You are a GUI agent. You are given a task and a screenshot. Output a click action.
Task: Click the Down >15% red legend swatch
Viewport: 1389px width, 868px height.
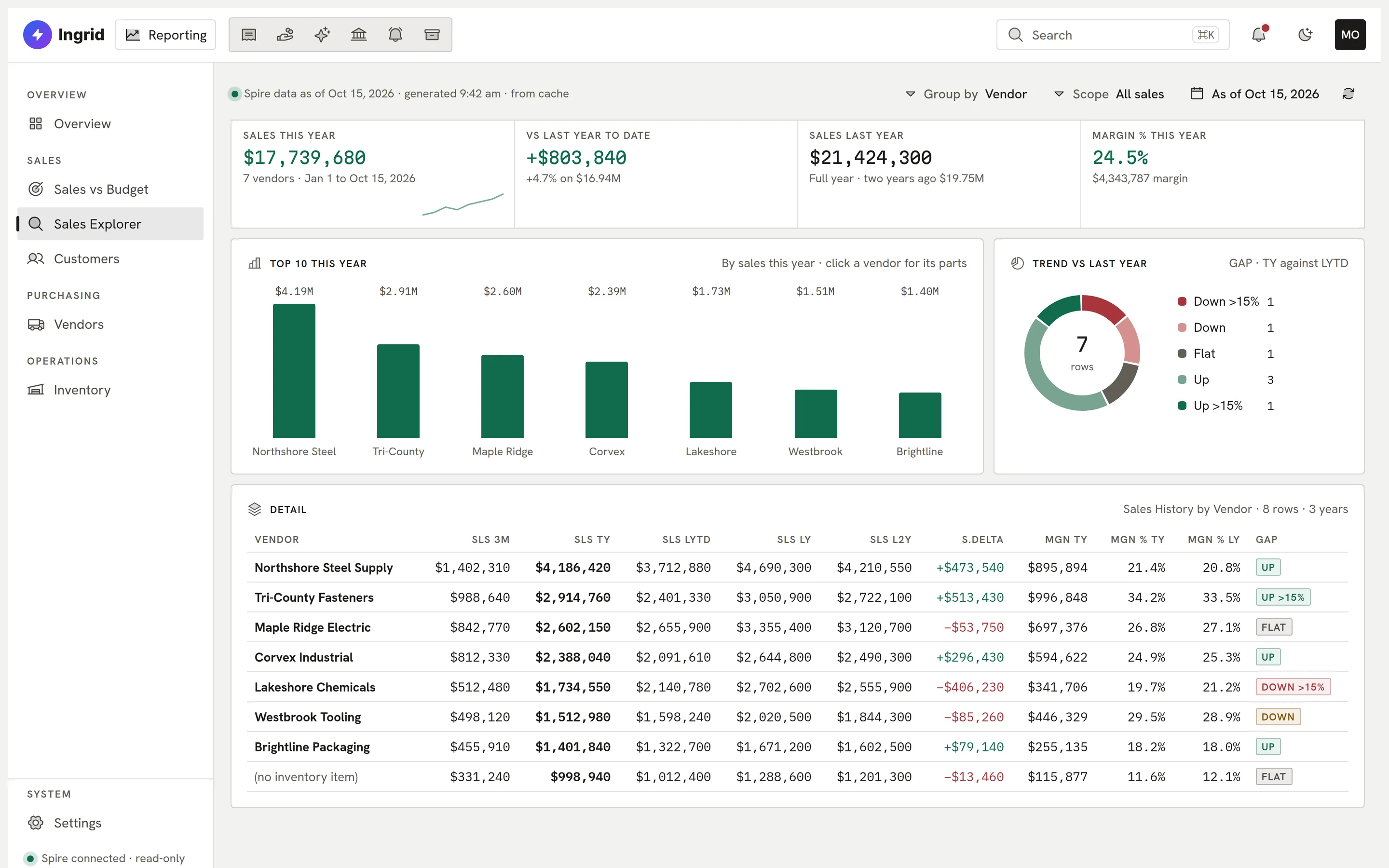pos(1182,301)
